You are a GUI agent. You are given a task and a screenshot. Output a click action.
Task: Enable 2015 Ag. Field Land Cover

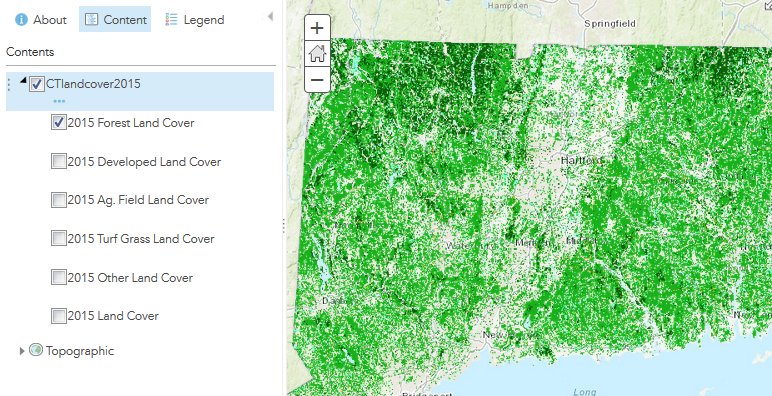(59, 199)
